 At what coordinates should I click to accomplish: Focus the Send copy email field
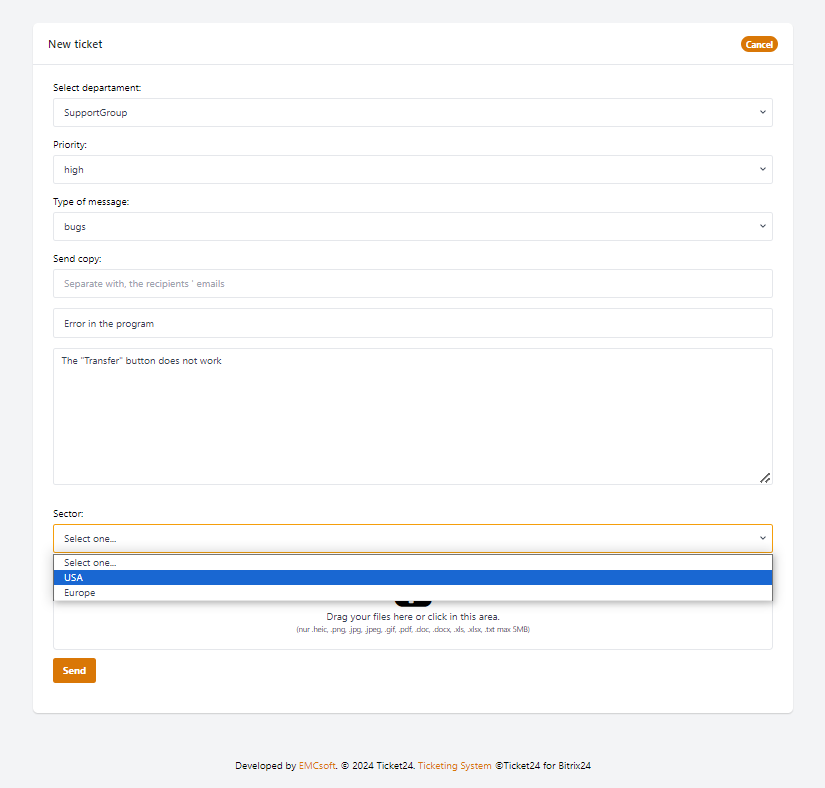pos(412,284)
